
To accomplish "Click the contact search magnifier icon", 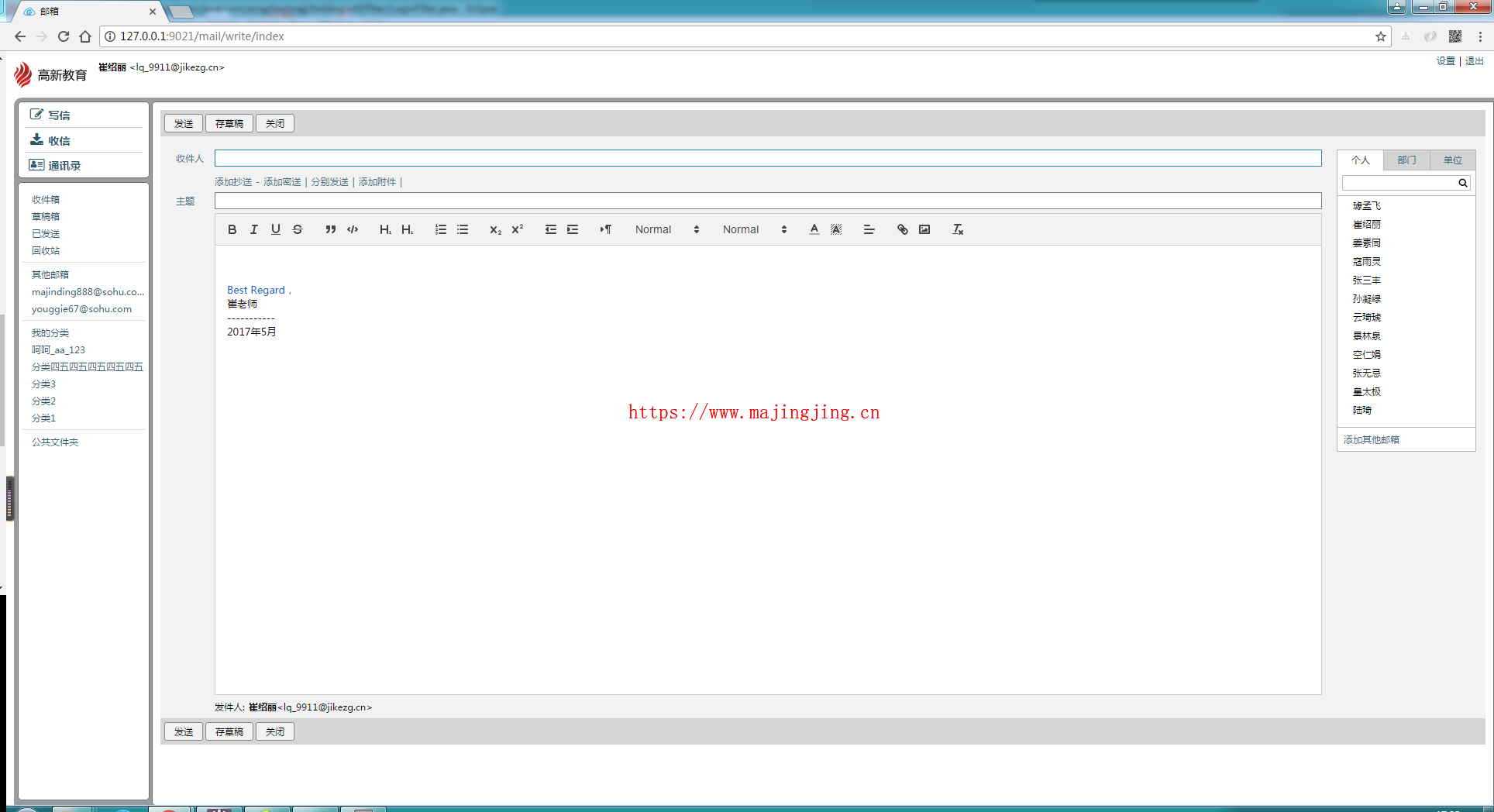I will (1462, 183).
